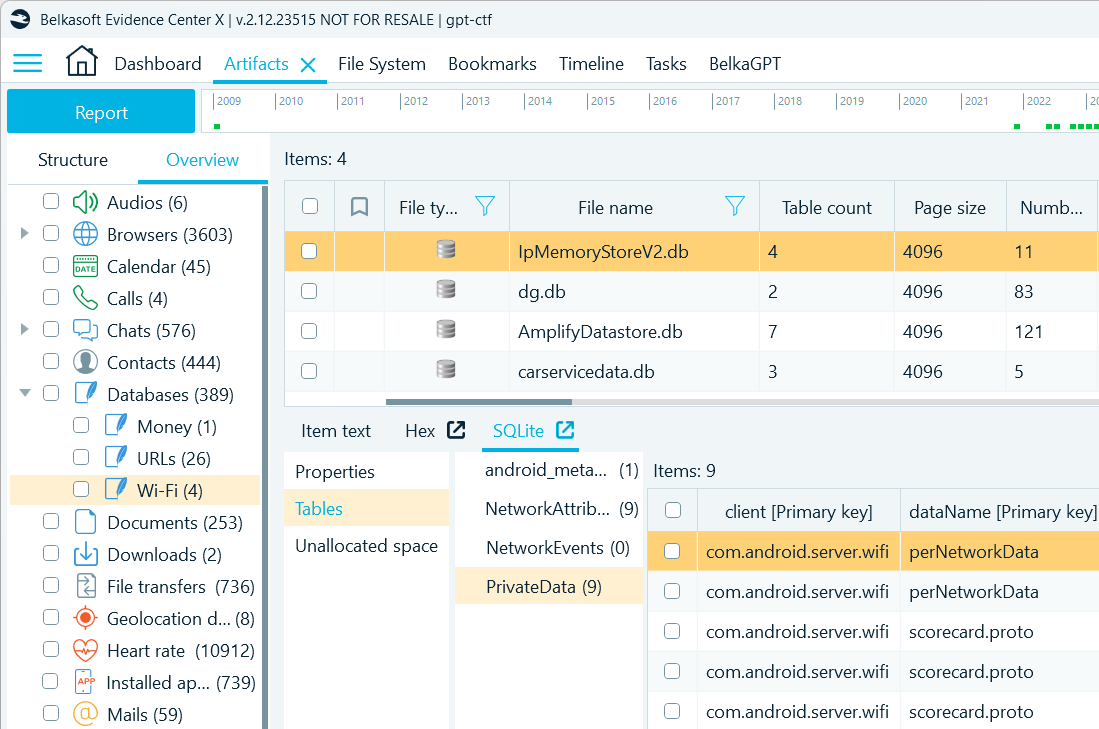The image size is (1099, 729).
Task: Click the Downloads arrow icon
Action: click(86, 554)
